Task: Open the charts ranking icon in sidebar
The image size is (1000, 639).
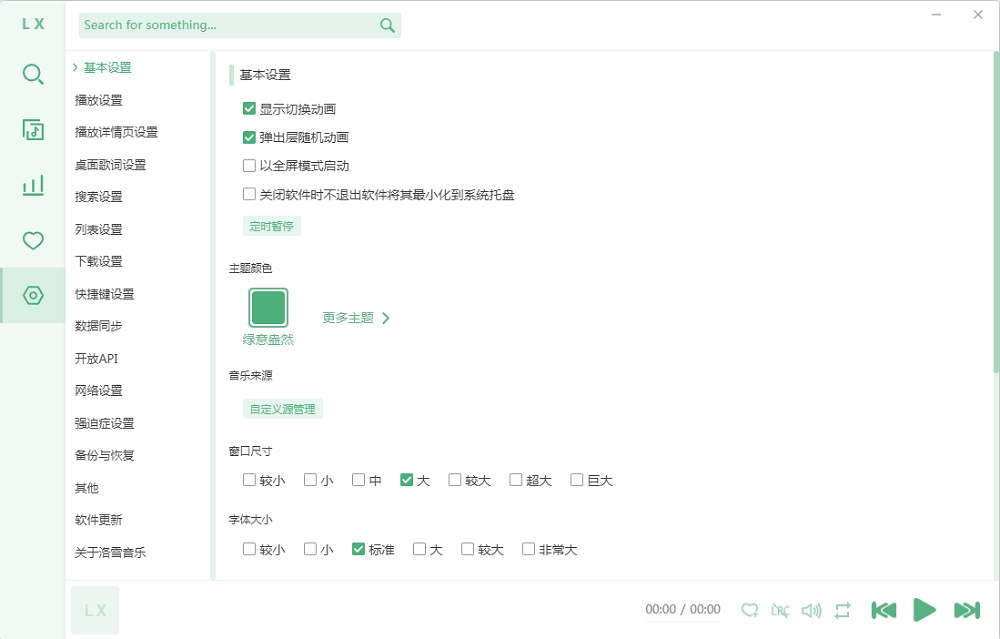Action: [x=32, y=185]
